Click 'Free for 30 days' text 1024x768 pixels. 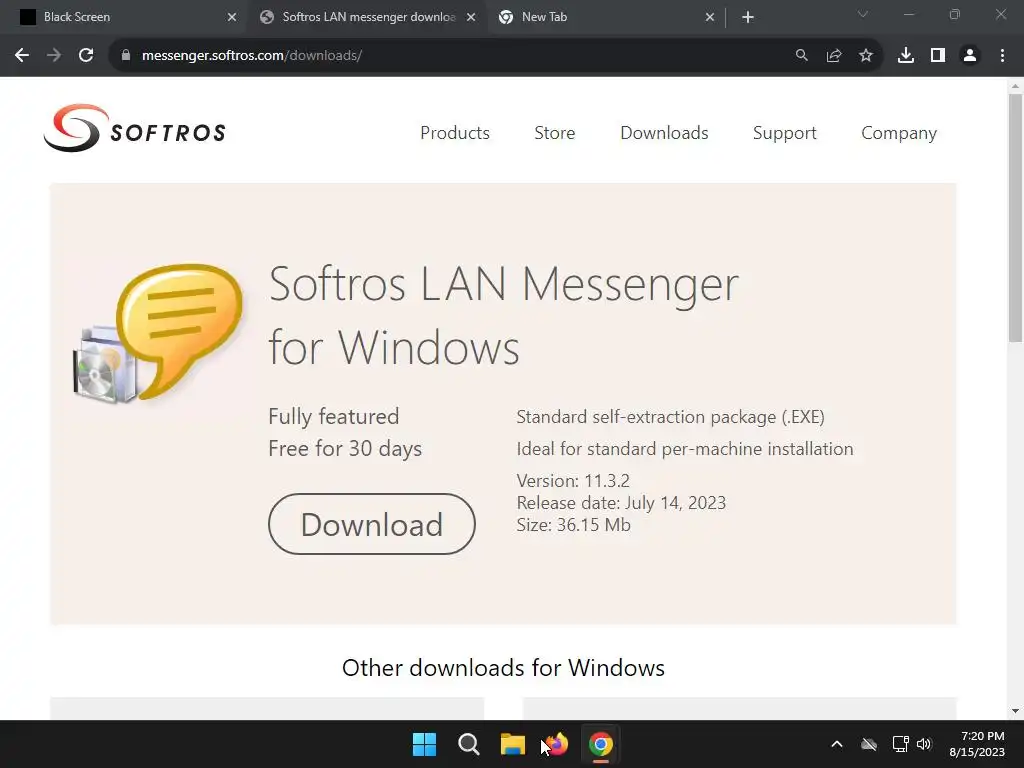tap(345, 449)
